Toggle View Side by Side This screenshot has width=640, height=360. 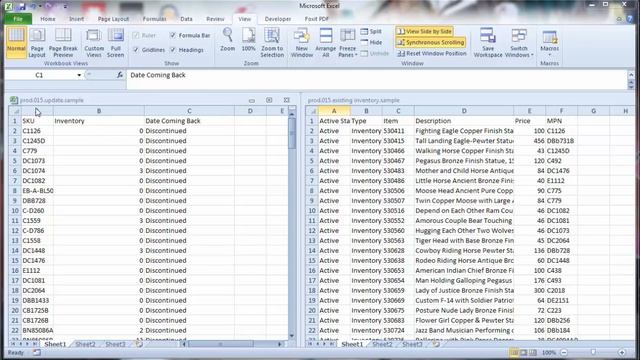click(424, 31)
